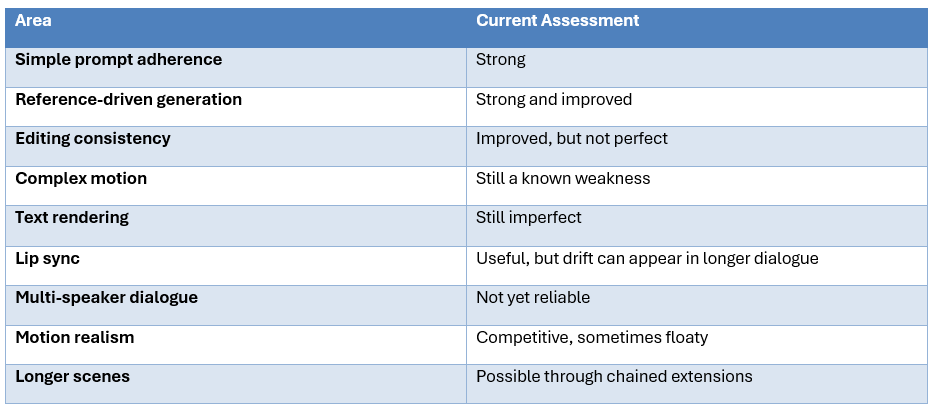This screenshot has width=935, height=411.
Task: Select the drift in longer dialogue cell
Action: [x=697, y=266]
